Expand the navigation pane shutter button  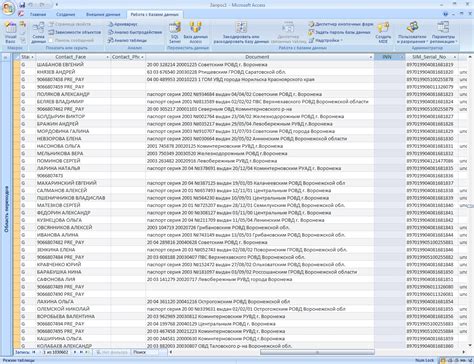click(x=6, y=57)
